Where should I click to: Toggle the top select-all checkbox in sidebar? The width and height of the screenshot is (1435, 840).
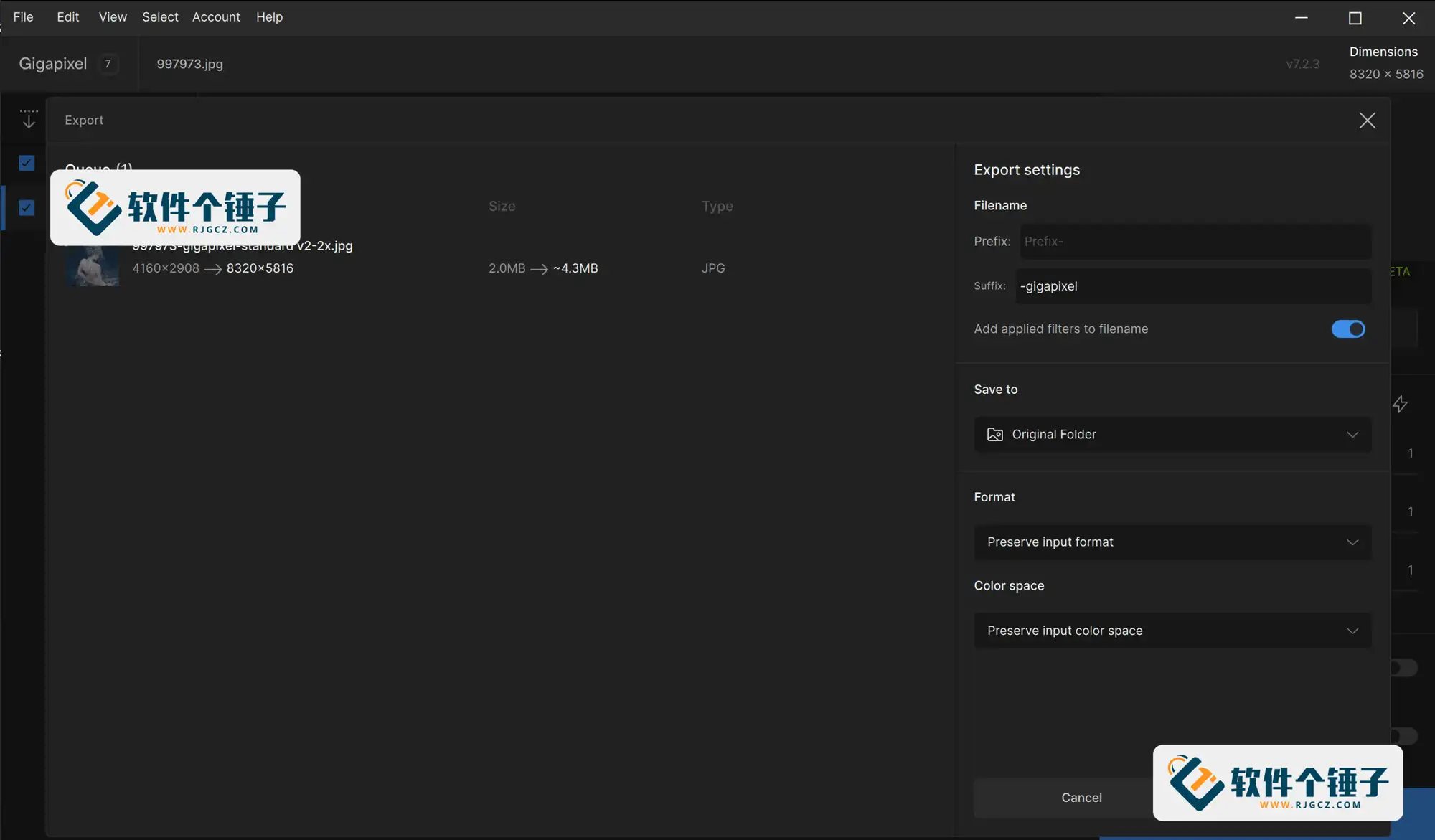[x=27, y=163]
